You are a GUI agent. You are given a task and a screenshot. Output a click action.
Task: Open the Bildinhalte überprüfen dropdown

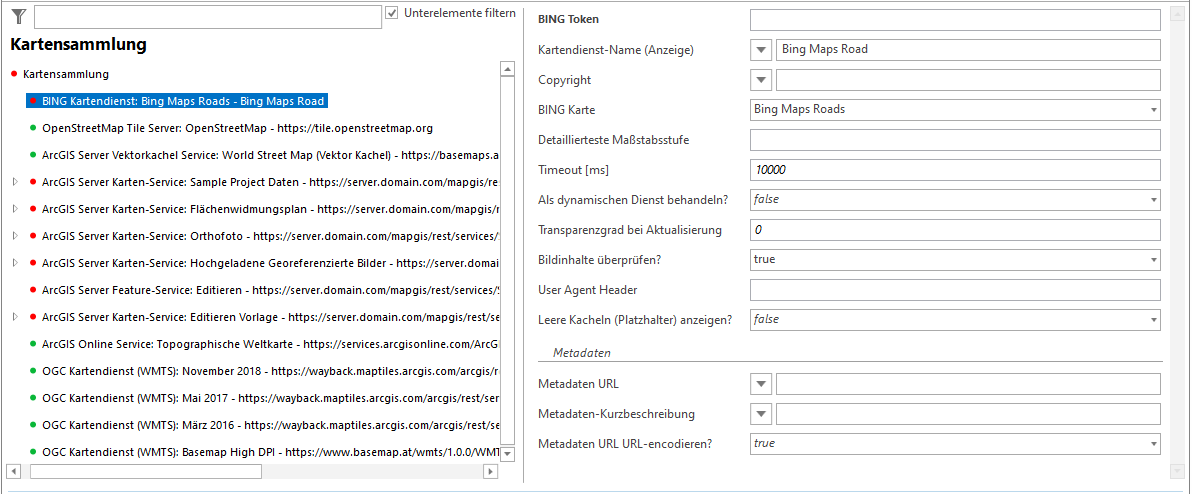pos(955,259)
